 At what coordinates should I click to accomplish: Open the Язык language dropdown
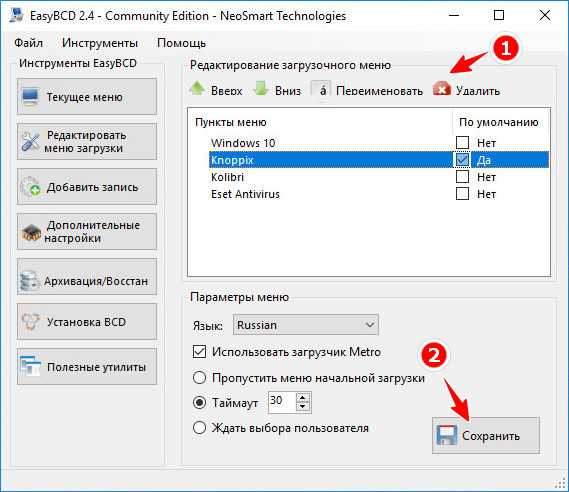(306, 325)
